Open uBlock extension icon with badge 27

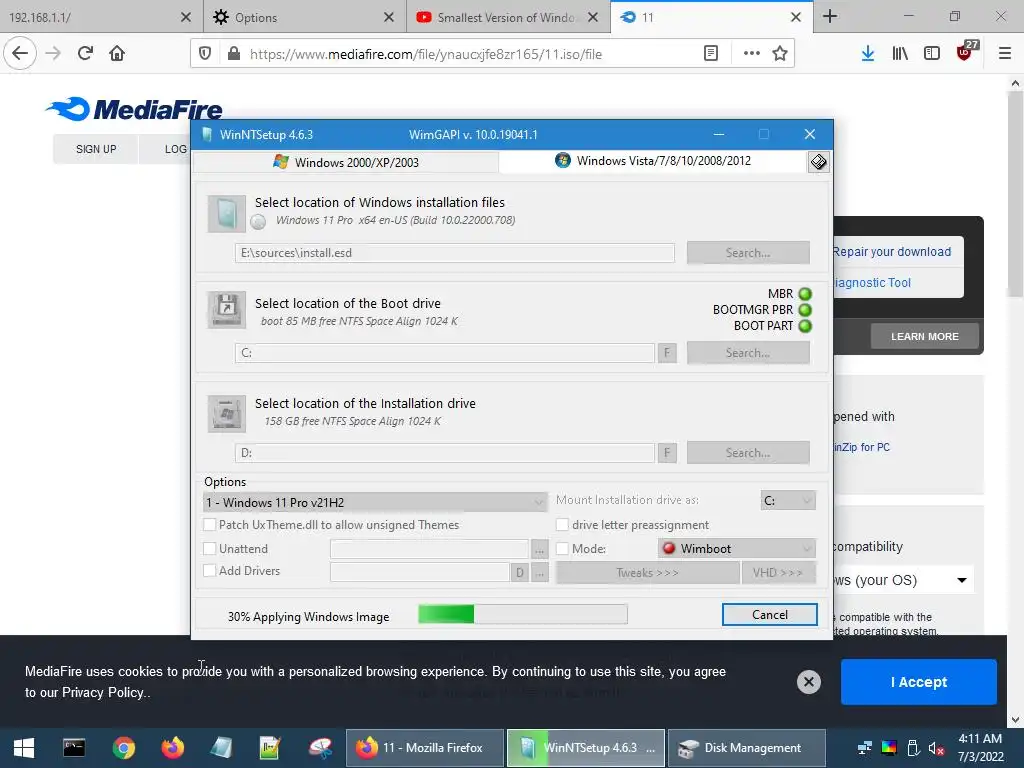point(965,52)
